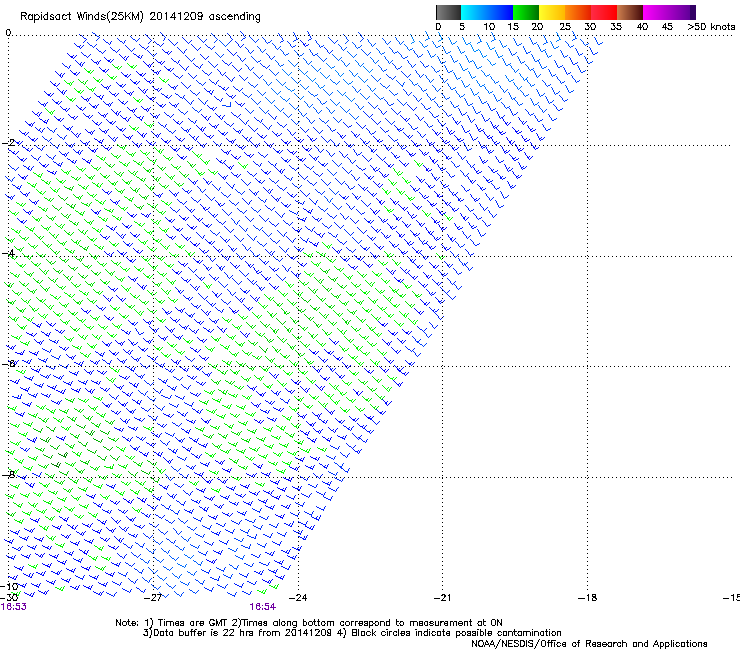Click the 'Data buffer is 22 hrs' note line

click(352, 633)
